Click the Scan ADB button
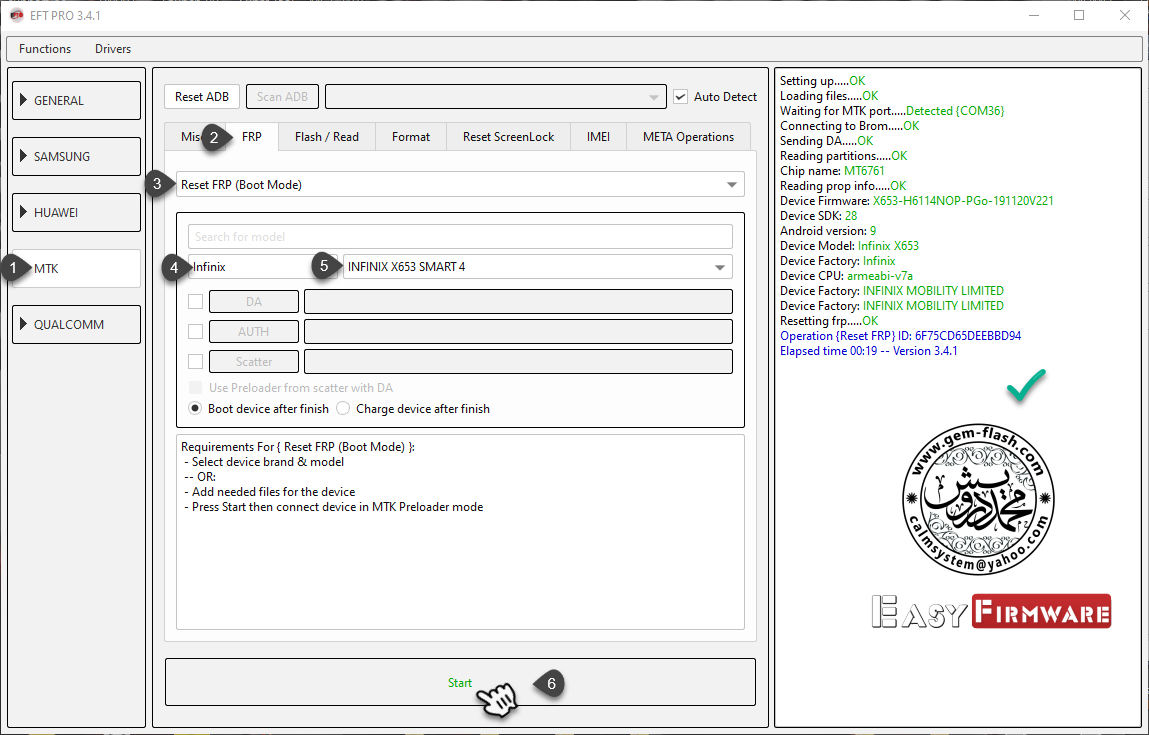The width and height of the screenshot is (1149, 735). [282, 97]
